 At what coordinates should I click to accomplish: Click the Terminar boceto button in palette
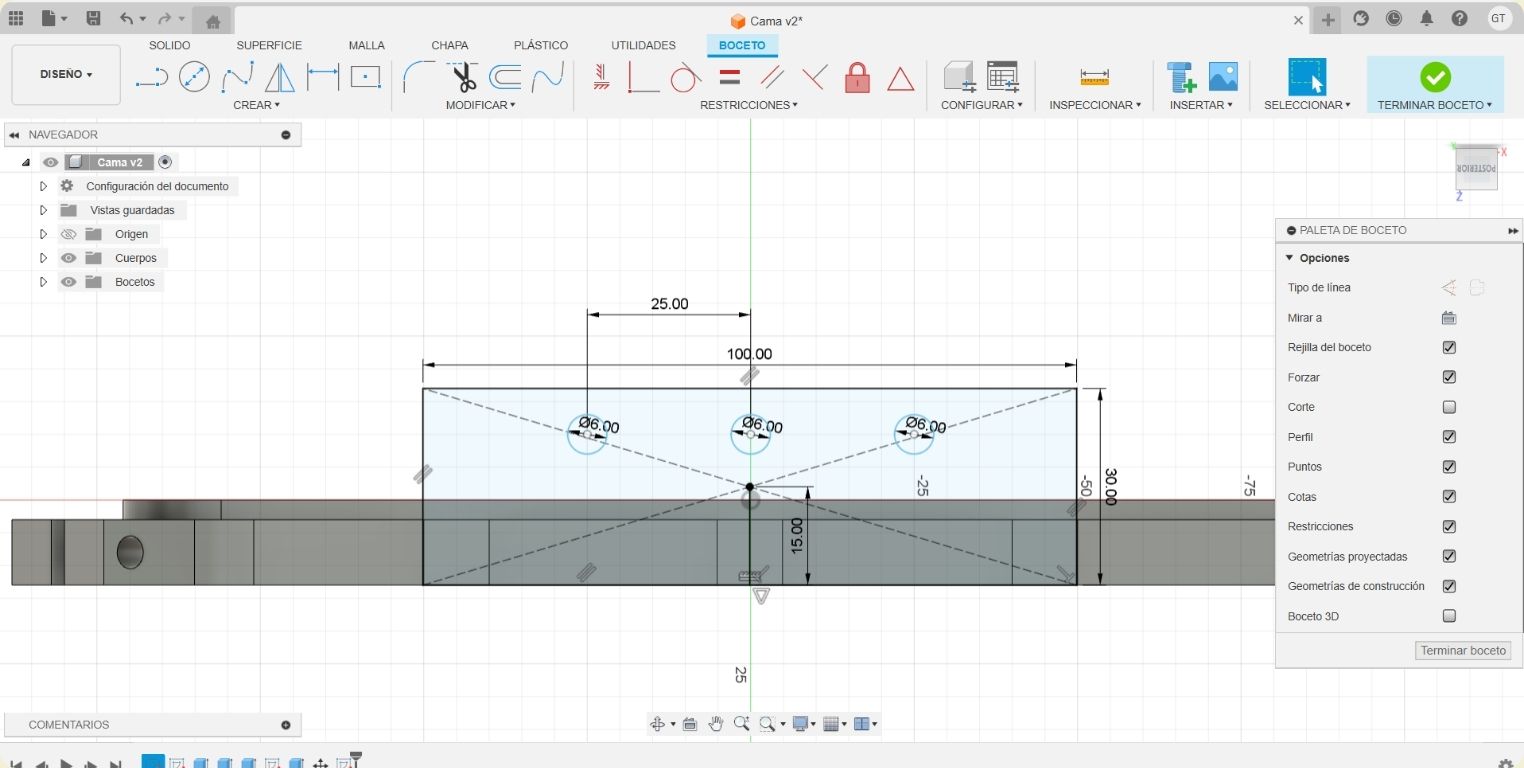coord(1463,650)
